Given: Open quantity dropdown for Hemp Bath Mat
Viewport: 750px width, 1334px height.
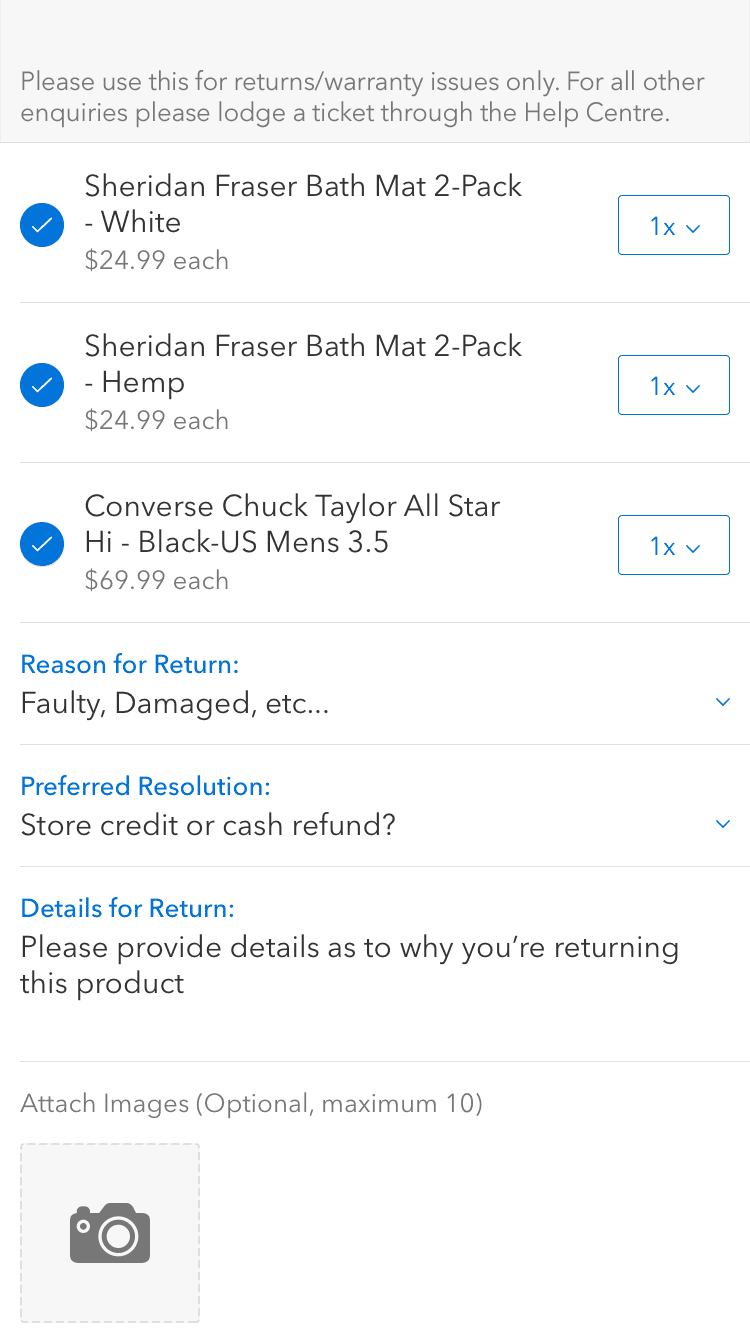Looking at the screenshot, I should [673, 386].
